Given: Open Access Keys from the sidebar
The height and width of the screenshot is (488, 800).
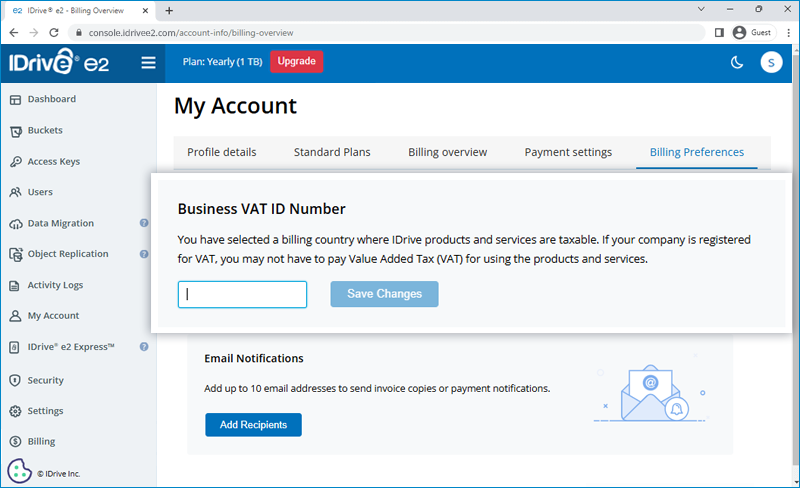Looking at the screenshot, I should point(54,161).
